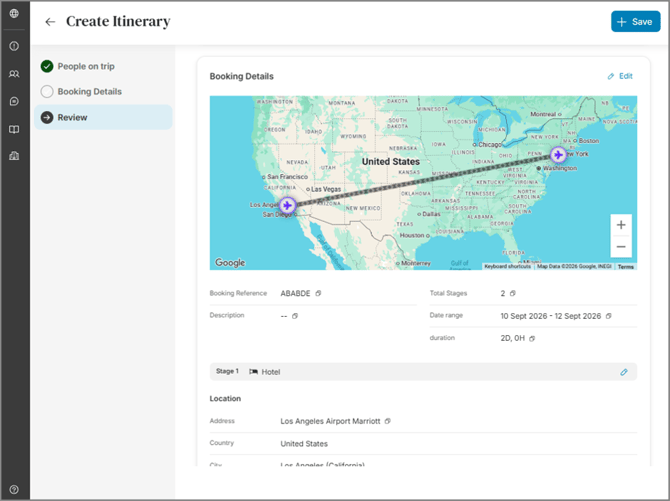670x501 pixels.
Task: Click the hotel bed icon in Stage 1
Action: tap(253, 371)
